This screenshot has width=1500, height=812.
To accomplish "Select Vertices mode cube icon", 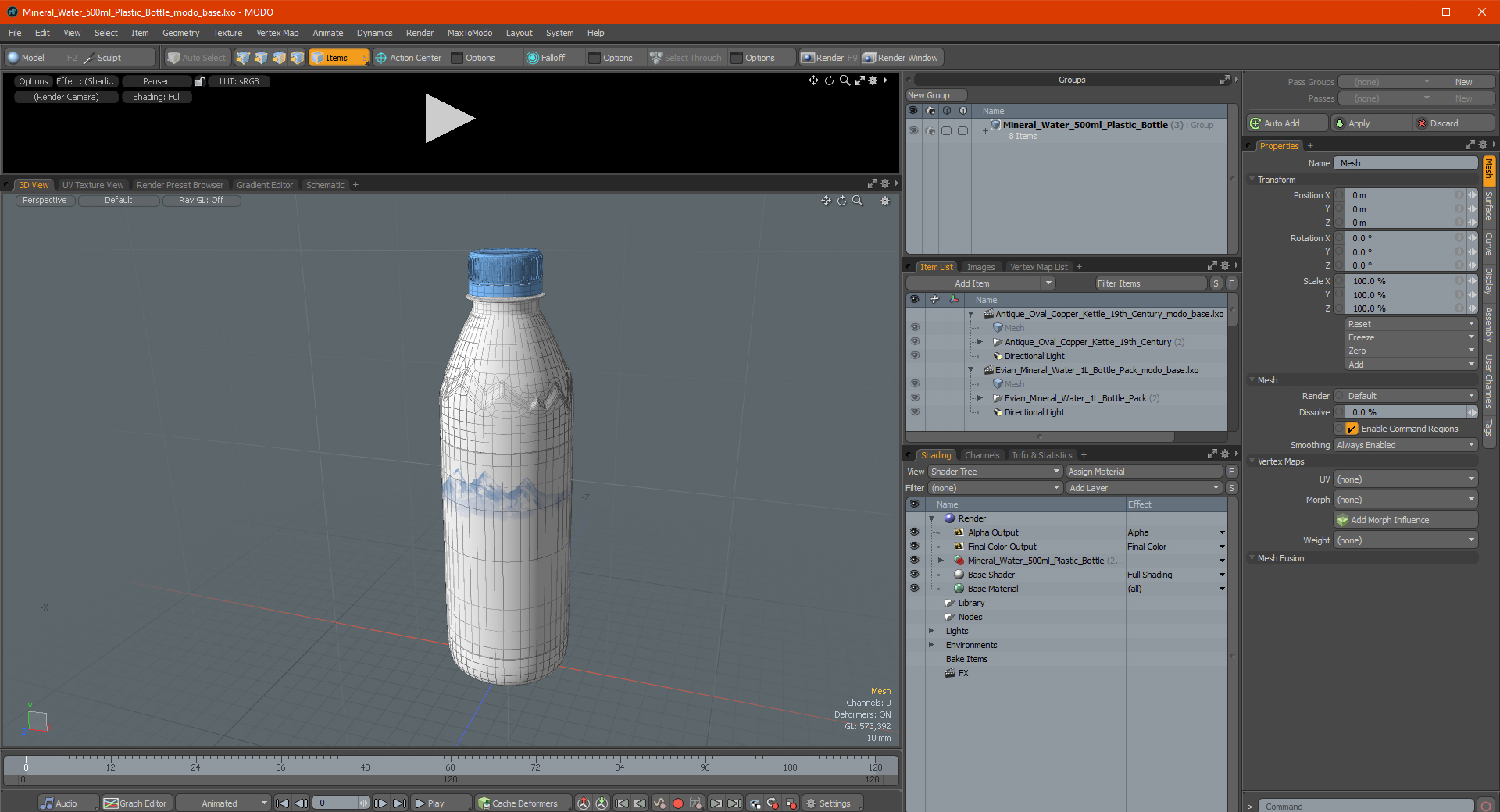I will click(243, 58).
